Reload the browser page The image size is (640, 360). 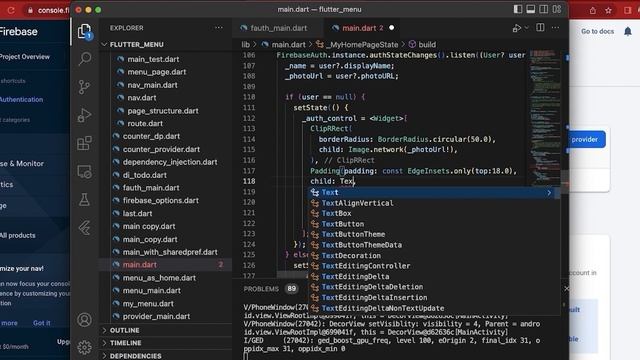tap(11, 11)
